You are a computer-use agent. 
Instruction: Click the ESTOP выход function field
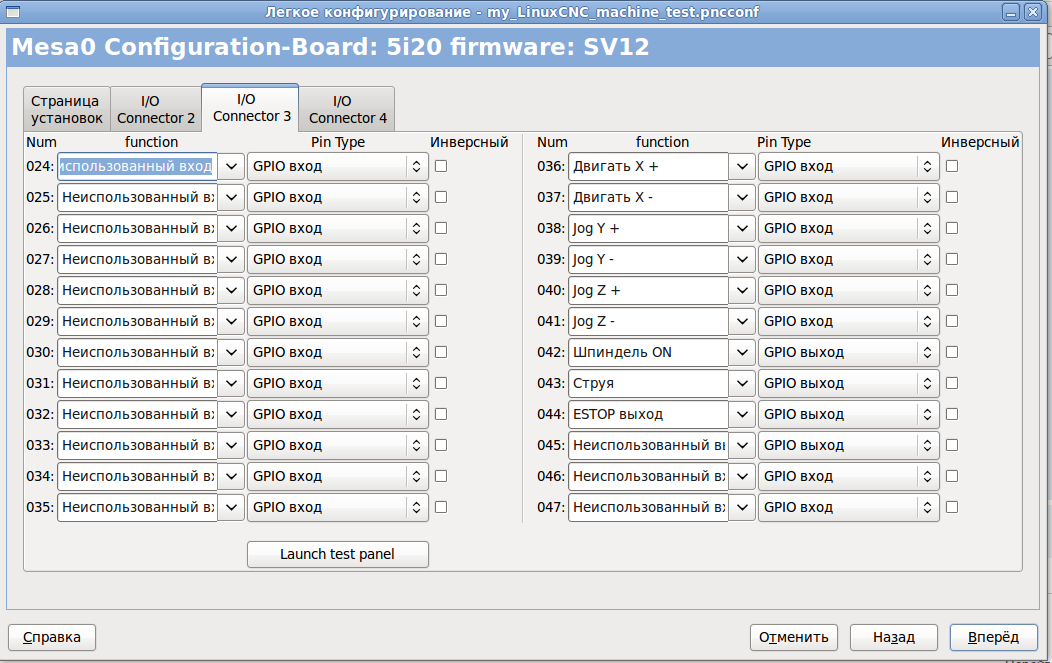tap(648, 414)
